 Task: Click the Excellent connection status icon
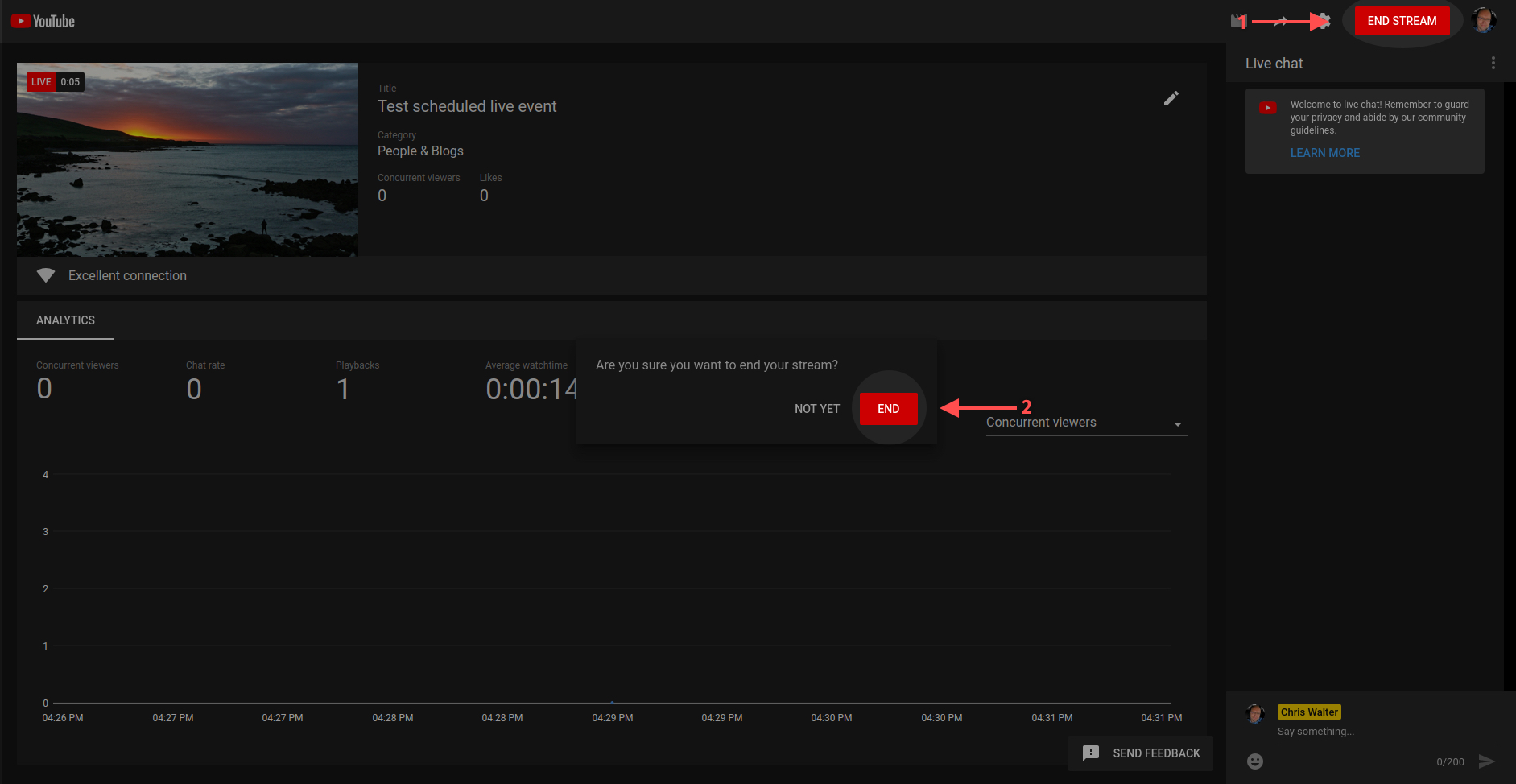[46, 275]
